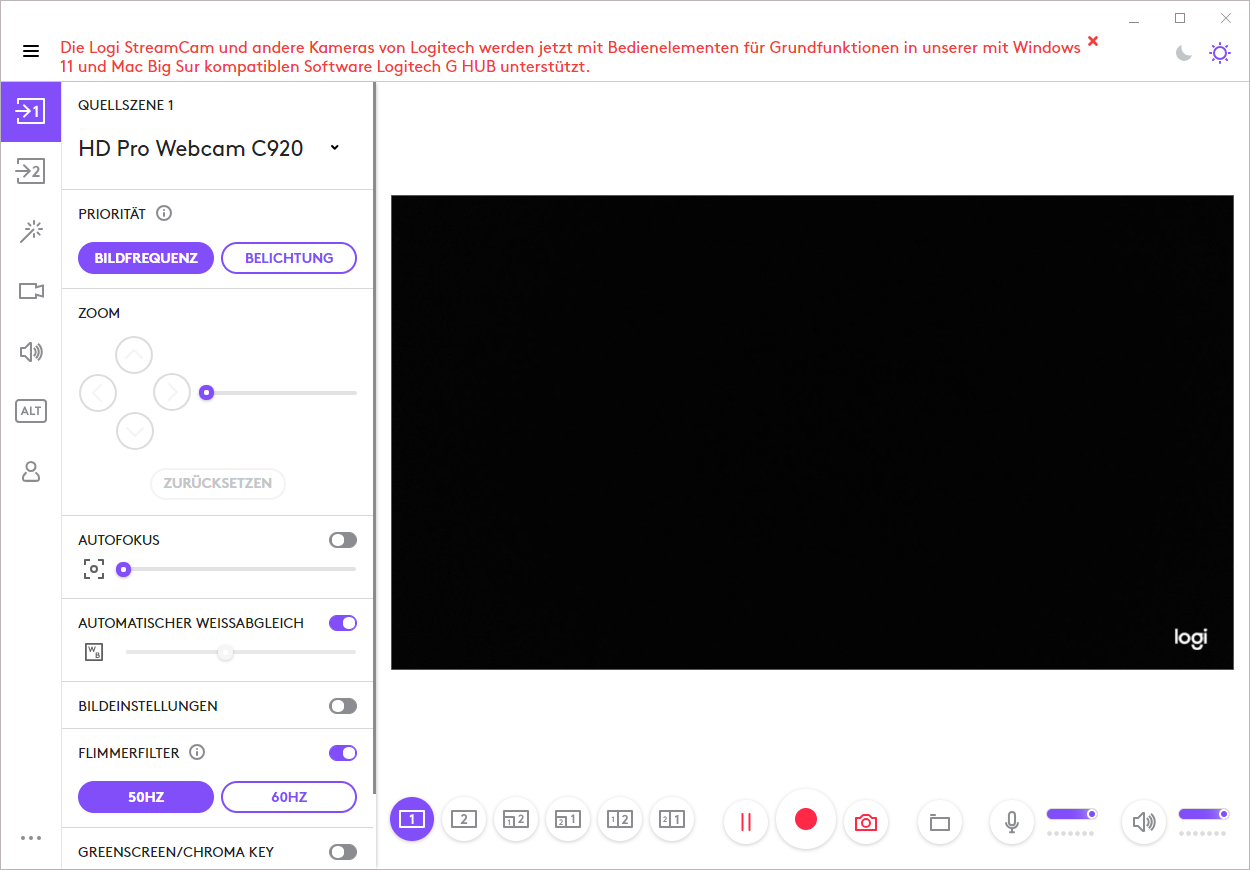Open the hamburger main menu
Screen dimensions: 1250x870
coord(31,51)
